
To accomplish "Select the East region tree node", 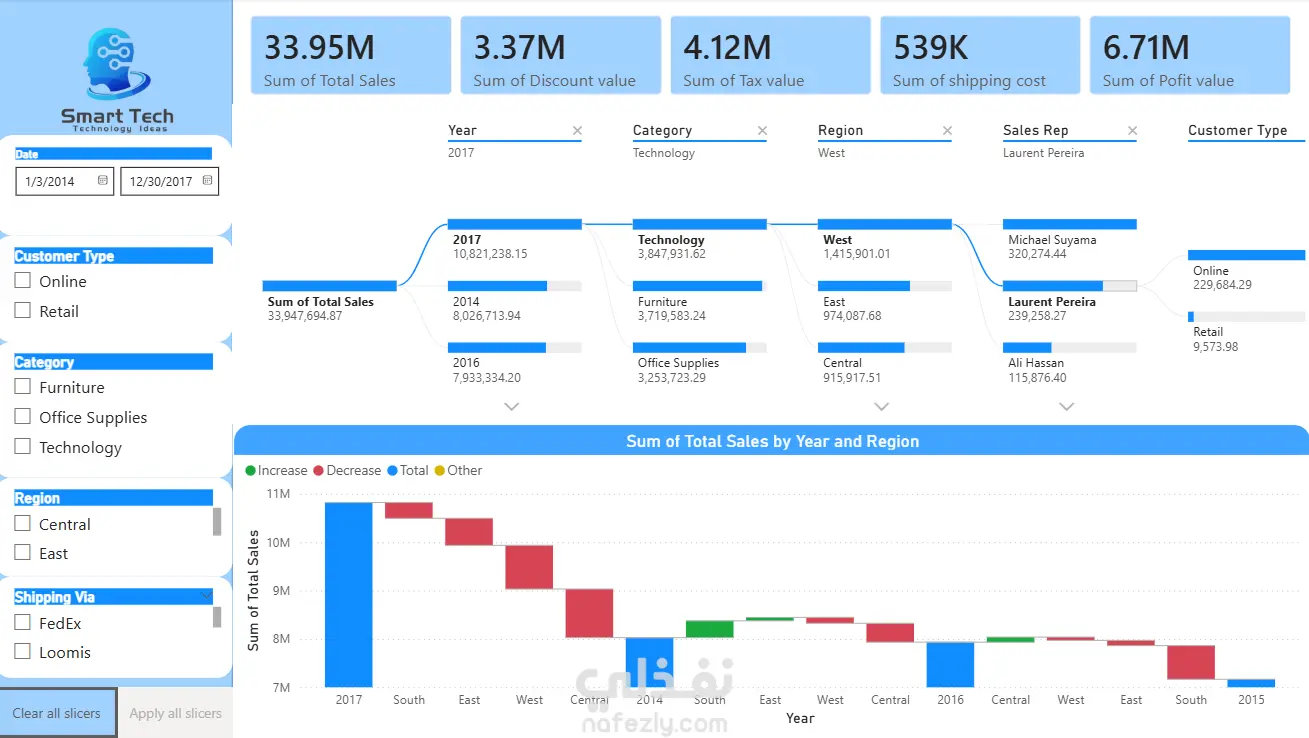I will pyautogui.click(x=884, y=301).
